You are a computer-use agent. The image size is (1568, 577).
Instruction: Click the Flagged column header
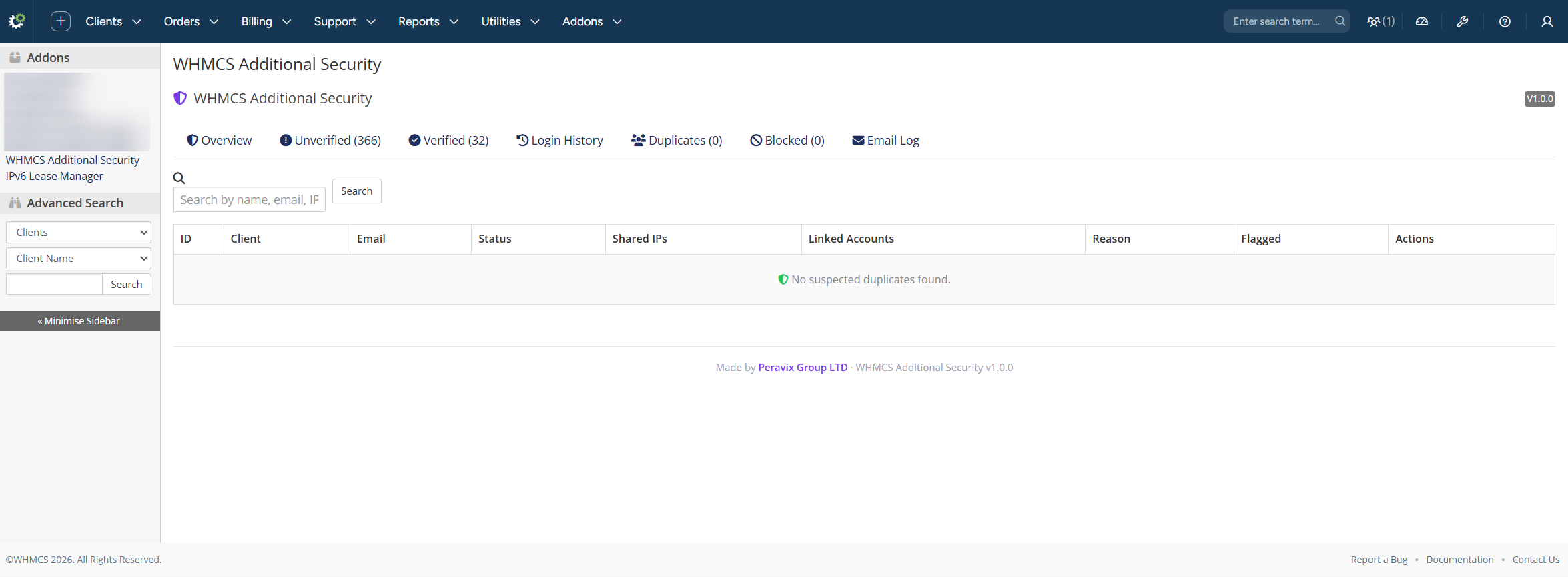1311,239
